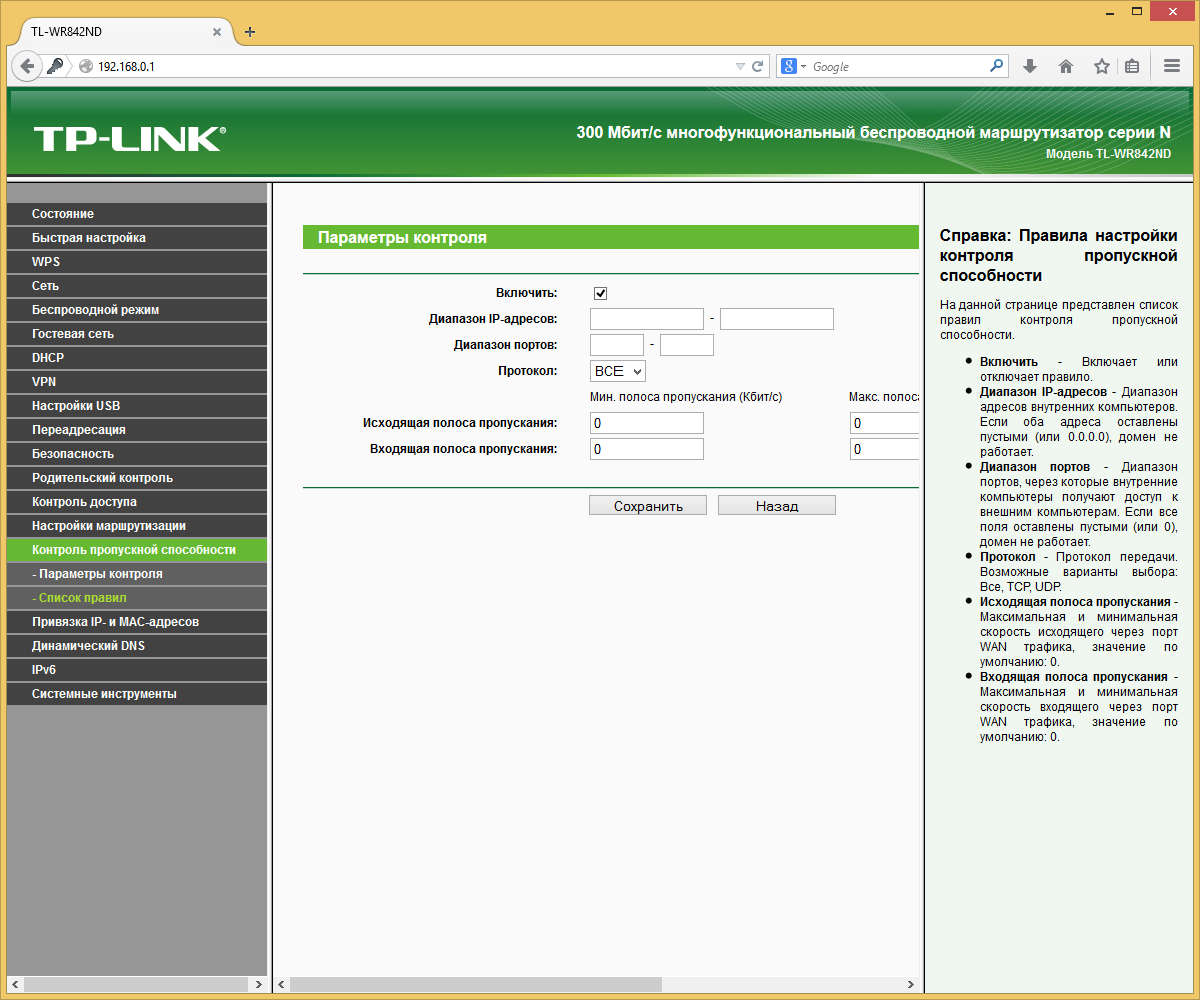
Task: Open the Сеть menu item
Action: [x=137, y=286]
